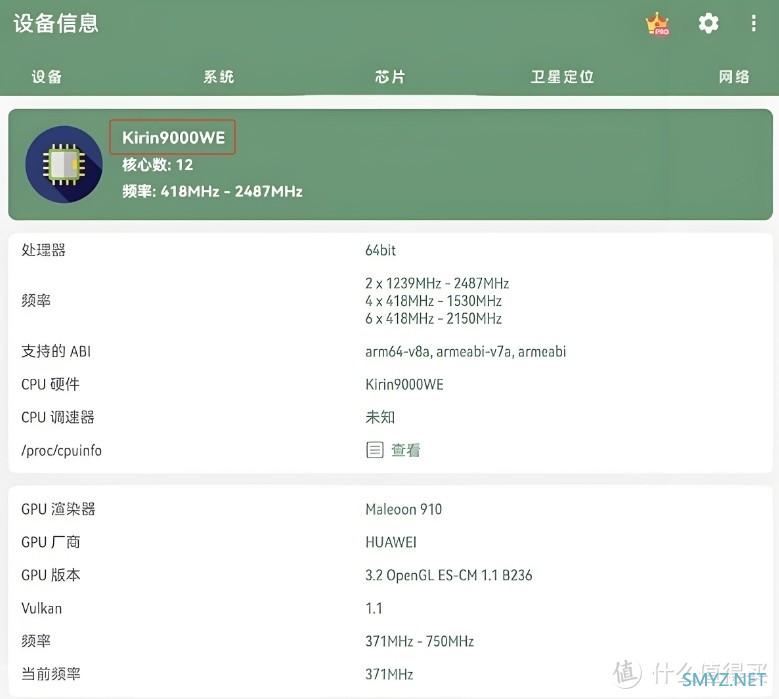
Task: Click 查看 link for /proc/cpuinfo
Action: pos(405,450)
